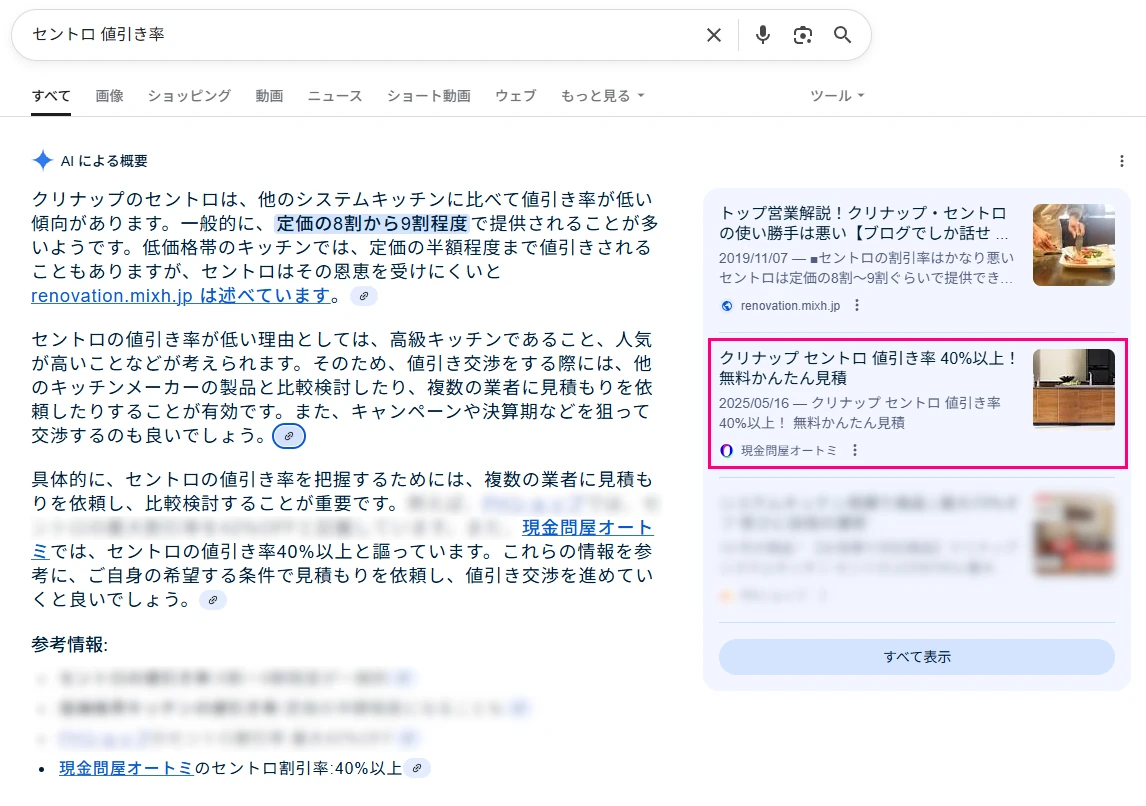The width and height of the screenshot is (1146, 806).
Task: Open the three-dot menu beside 現金問屋オートミ
Action: click(x=854, y=450)
